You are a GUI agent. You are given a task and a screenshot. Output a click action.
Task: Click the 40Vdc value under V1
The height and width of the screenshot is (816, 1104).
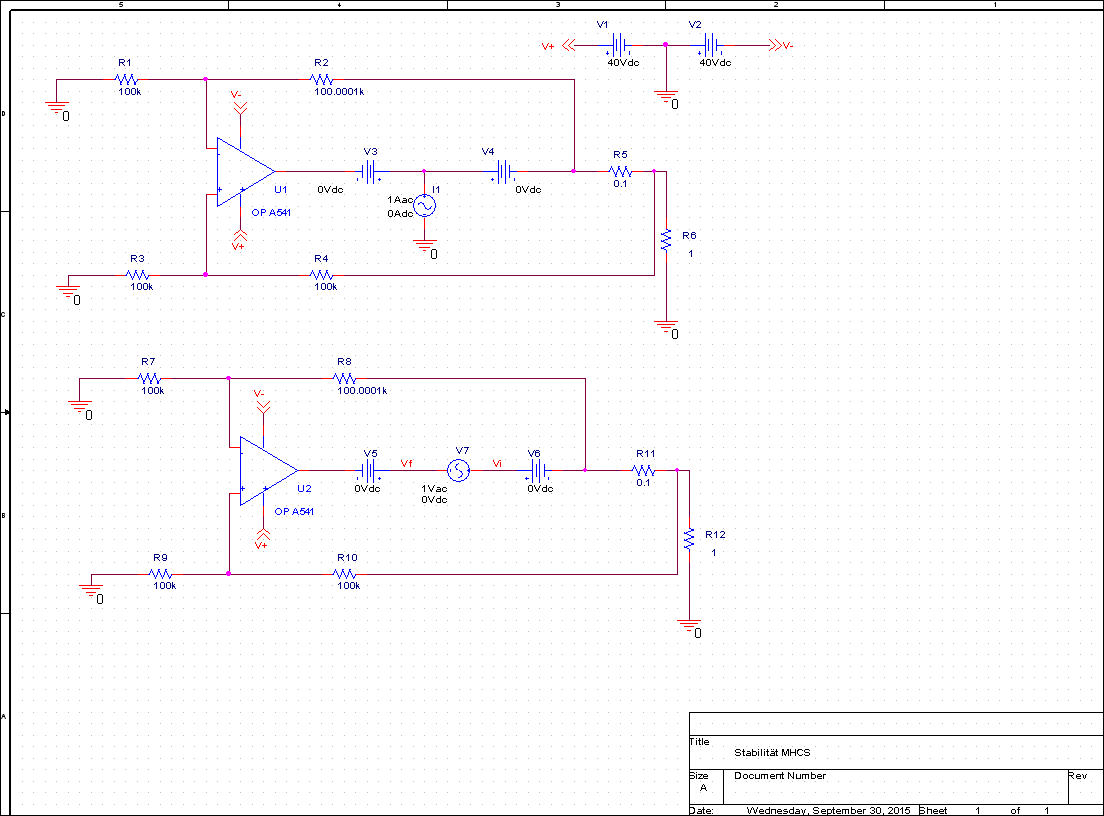[x=623, y=63]
